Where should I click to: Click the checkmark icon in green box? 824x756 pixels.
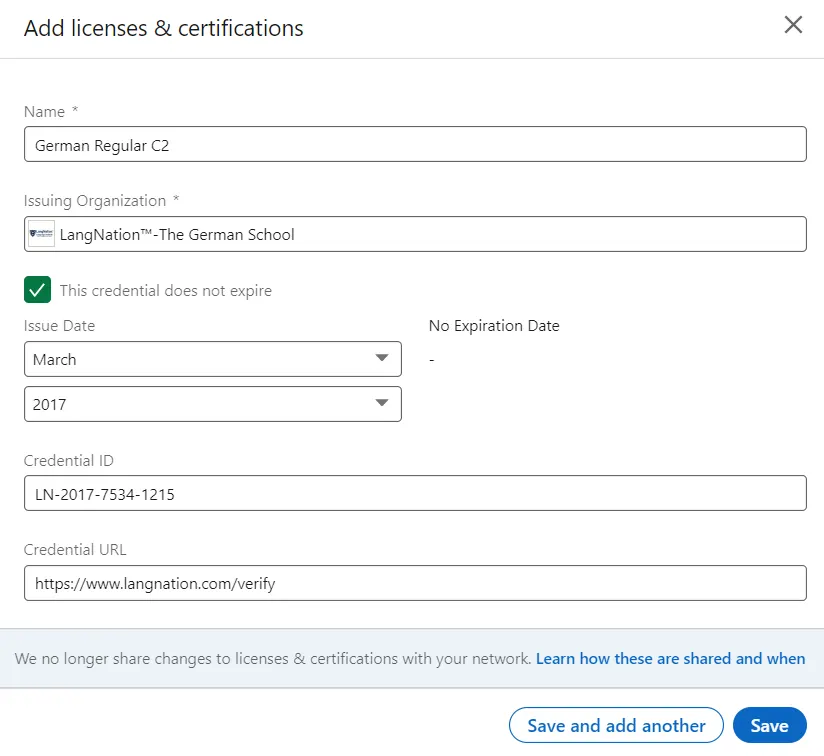click(x=37, y=289)
